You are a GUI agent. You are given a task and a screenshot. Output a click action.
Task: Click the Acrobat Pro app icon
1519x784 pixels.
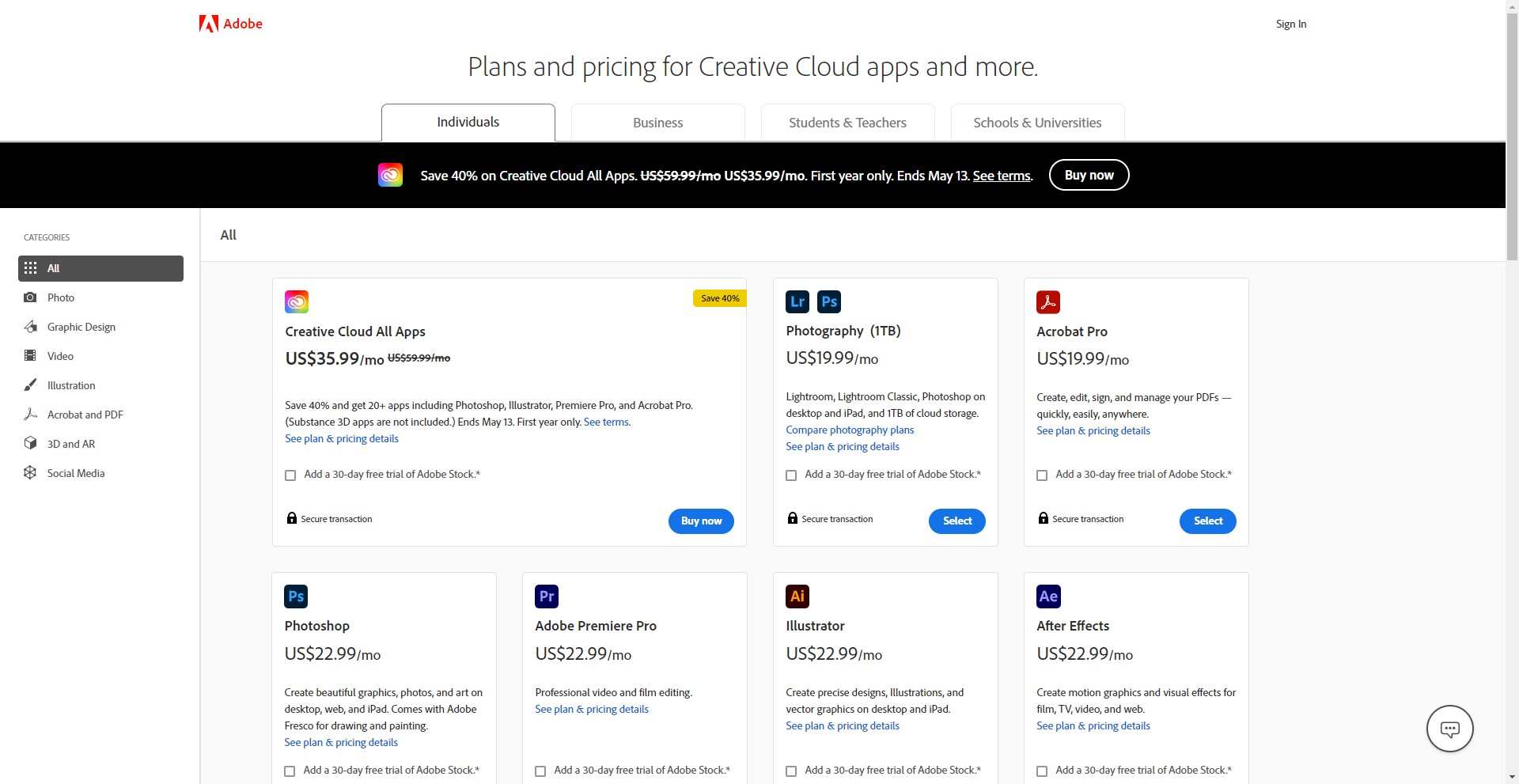tap(1047, 302)
